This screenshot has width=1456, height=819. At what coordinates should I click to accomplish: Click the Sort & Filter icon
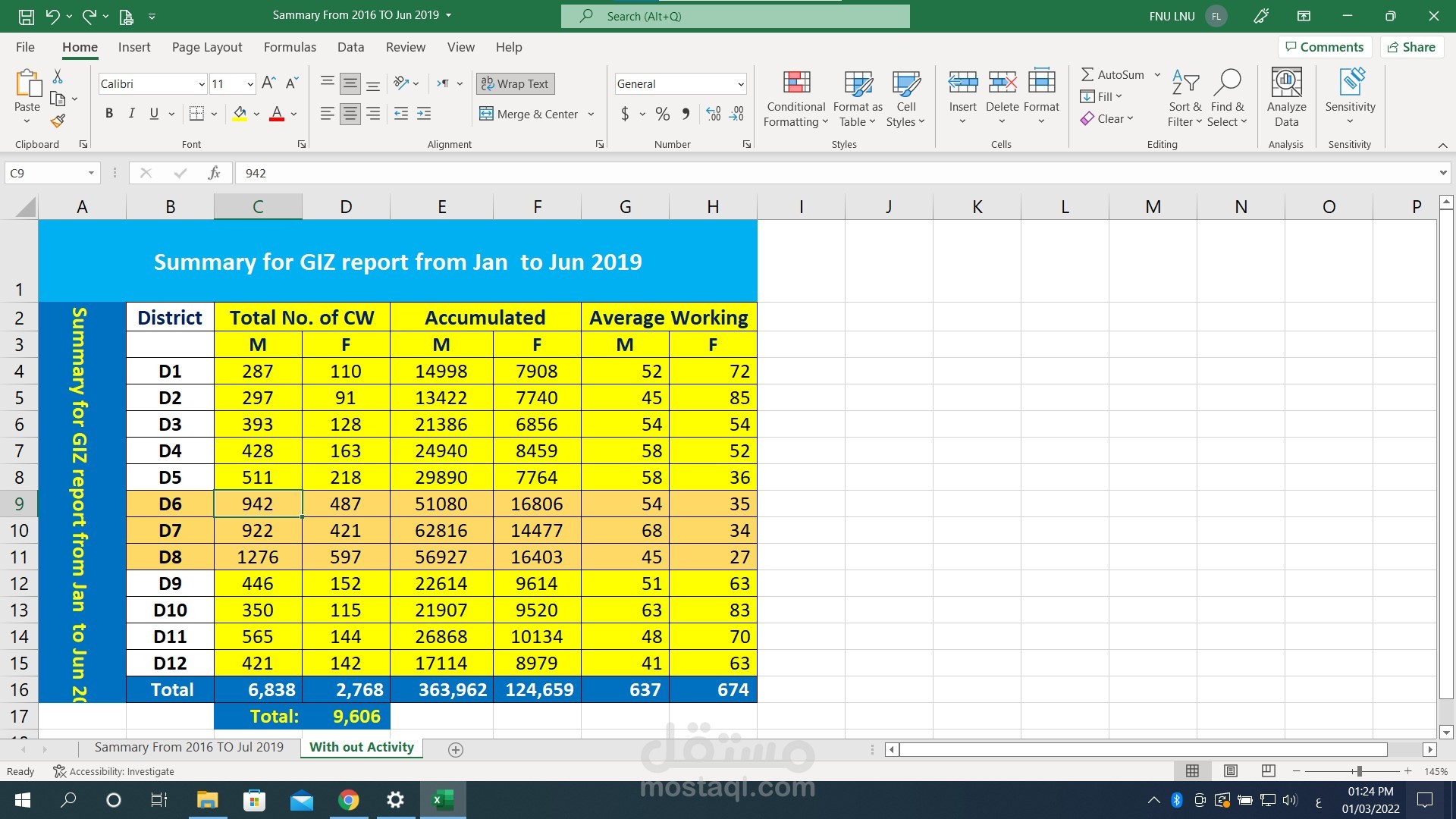[1185, 99]
